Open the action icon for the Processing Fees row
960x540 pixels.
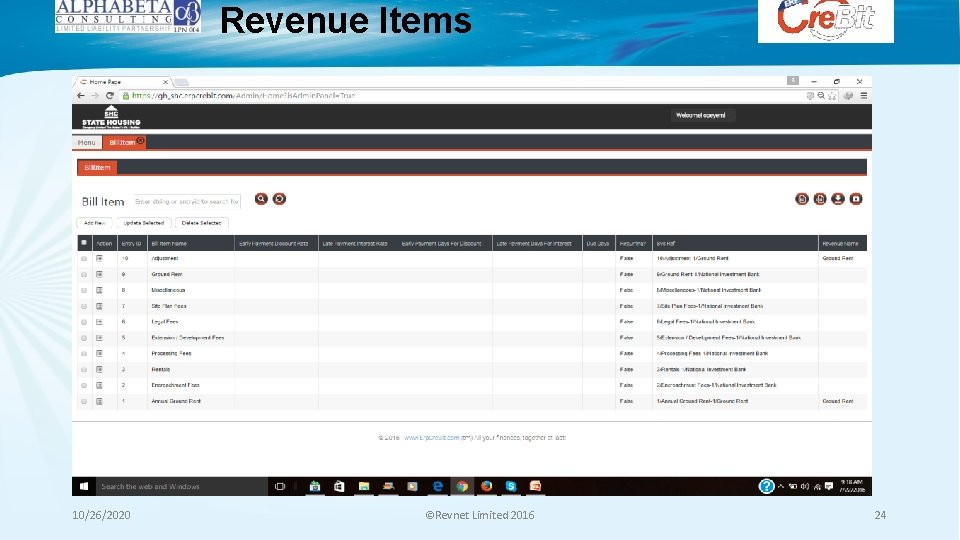coord(99,353)
